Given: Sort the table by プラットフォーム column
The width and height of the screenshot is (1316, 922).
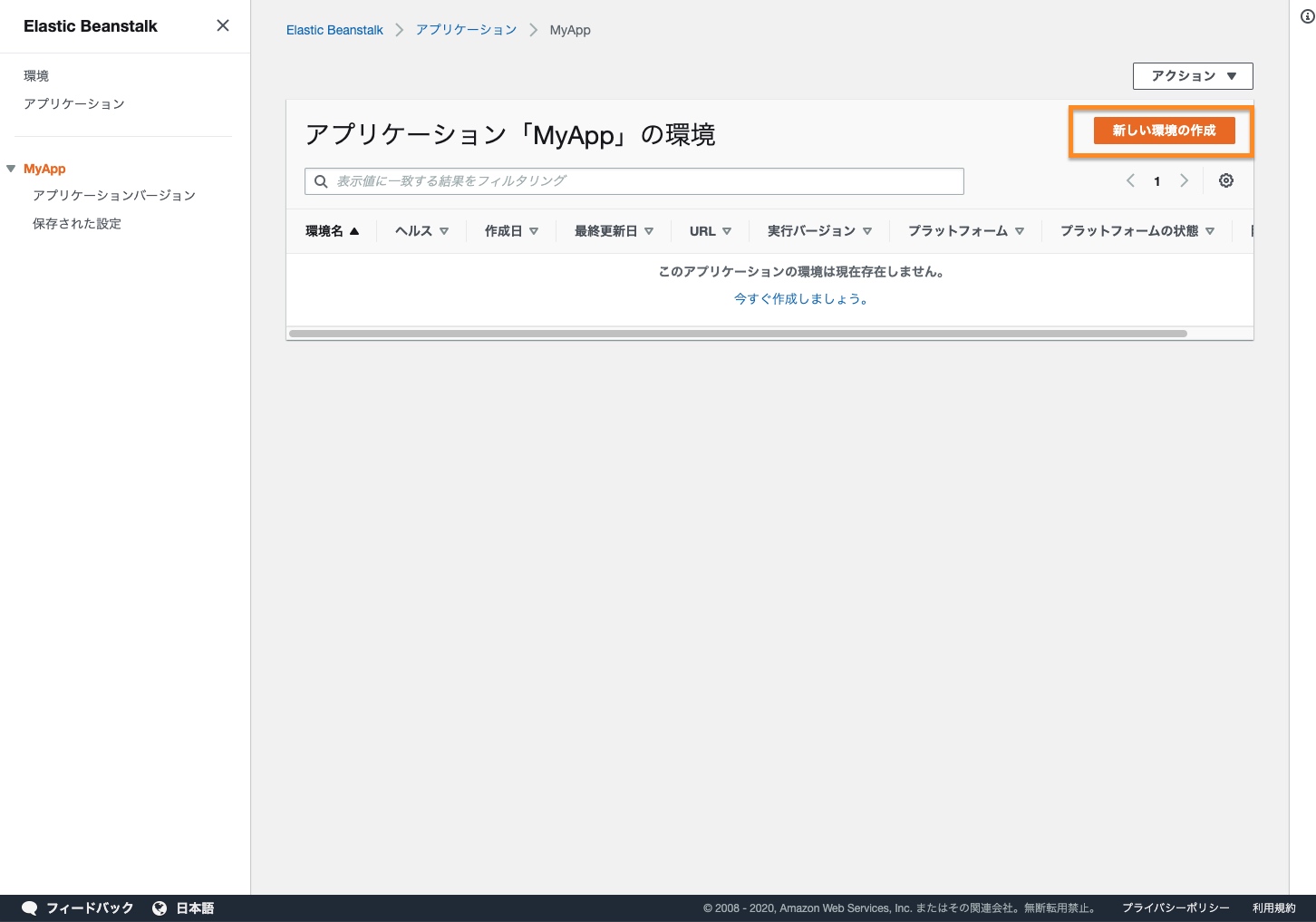Looking at the screenshot, I should [965, 231].
